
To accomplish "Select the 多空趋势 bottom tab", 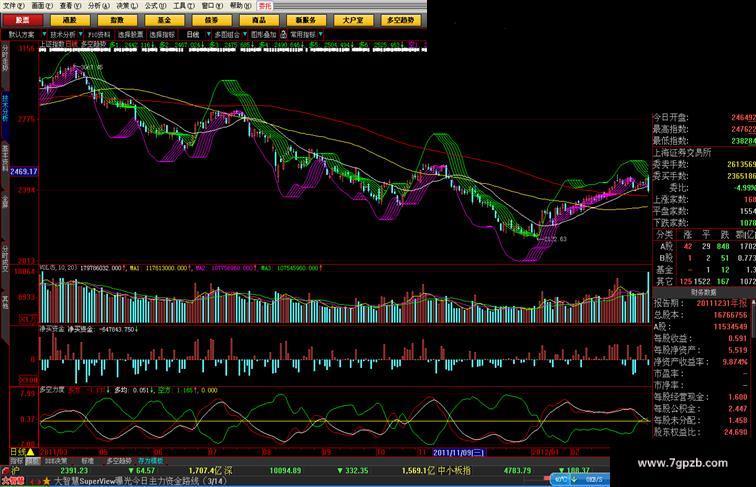I will coord(119,461).
